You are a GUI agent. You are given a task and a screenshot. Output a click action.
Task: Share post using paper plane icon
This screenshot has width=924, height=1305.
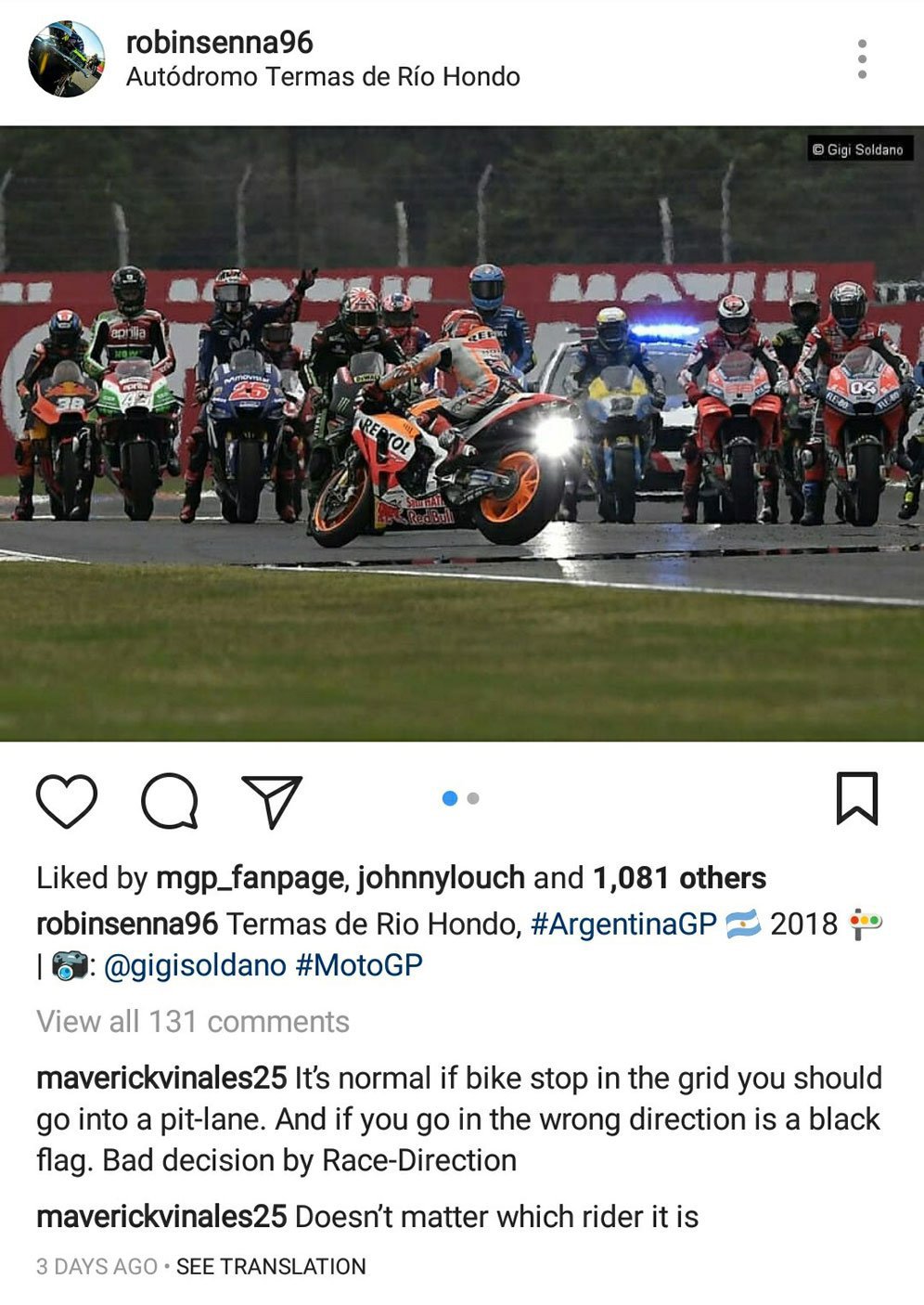(x=272, y=801)
